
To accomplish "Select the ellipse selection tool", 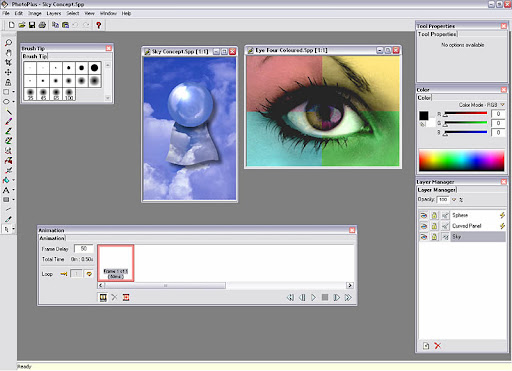I will click(6, 102).
